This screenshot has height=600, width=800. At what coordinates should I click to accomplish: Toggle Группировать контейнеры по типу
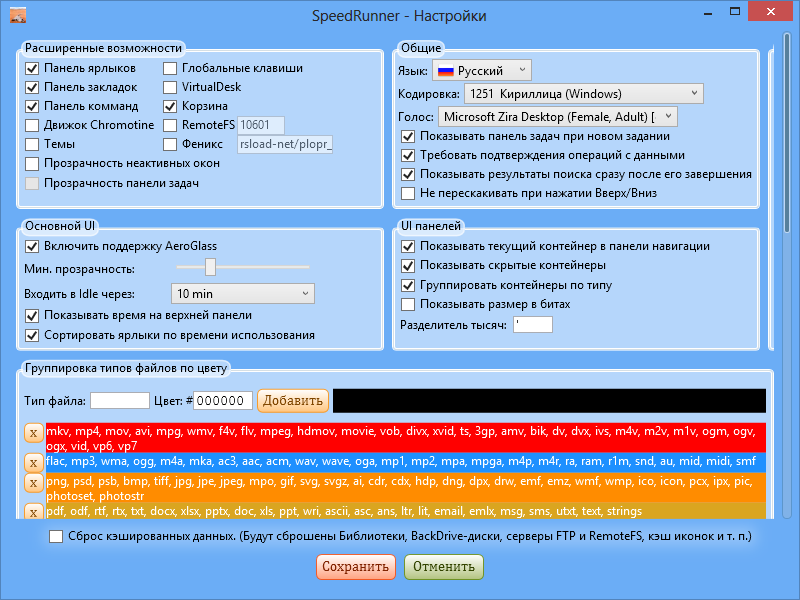pos(408,285)
